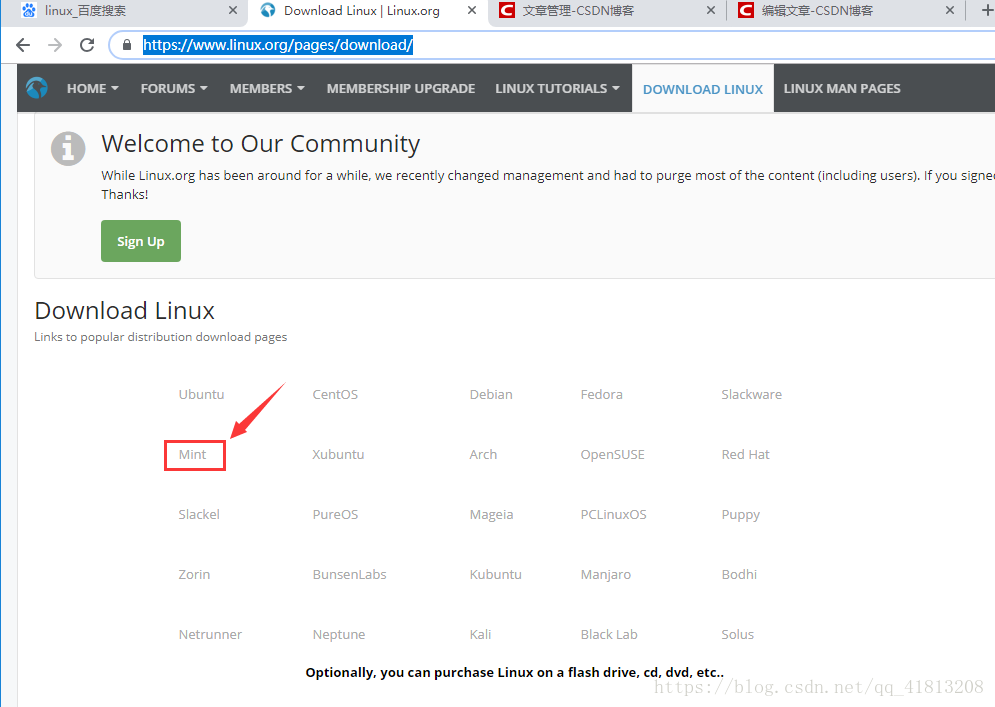Image resolution: width=995 pixels, height=707 pixels.
Task: Open the Kali download link
Action: pos(480,634)
